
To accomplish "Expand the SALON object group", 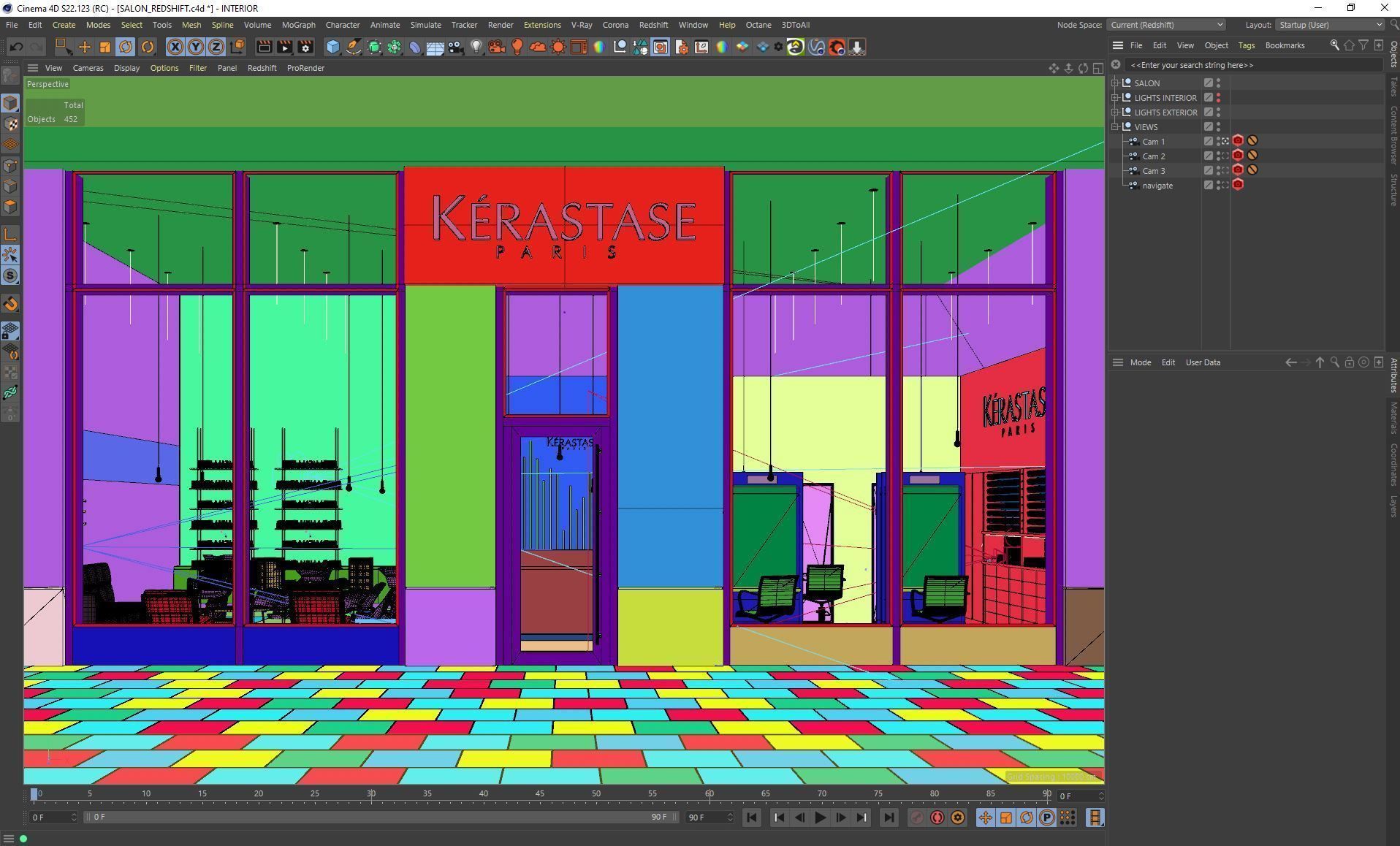I will [1116, 83].
